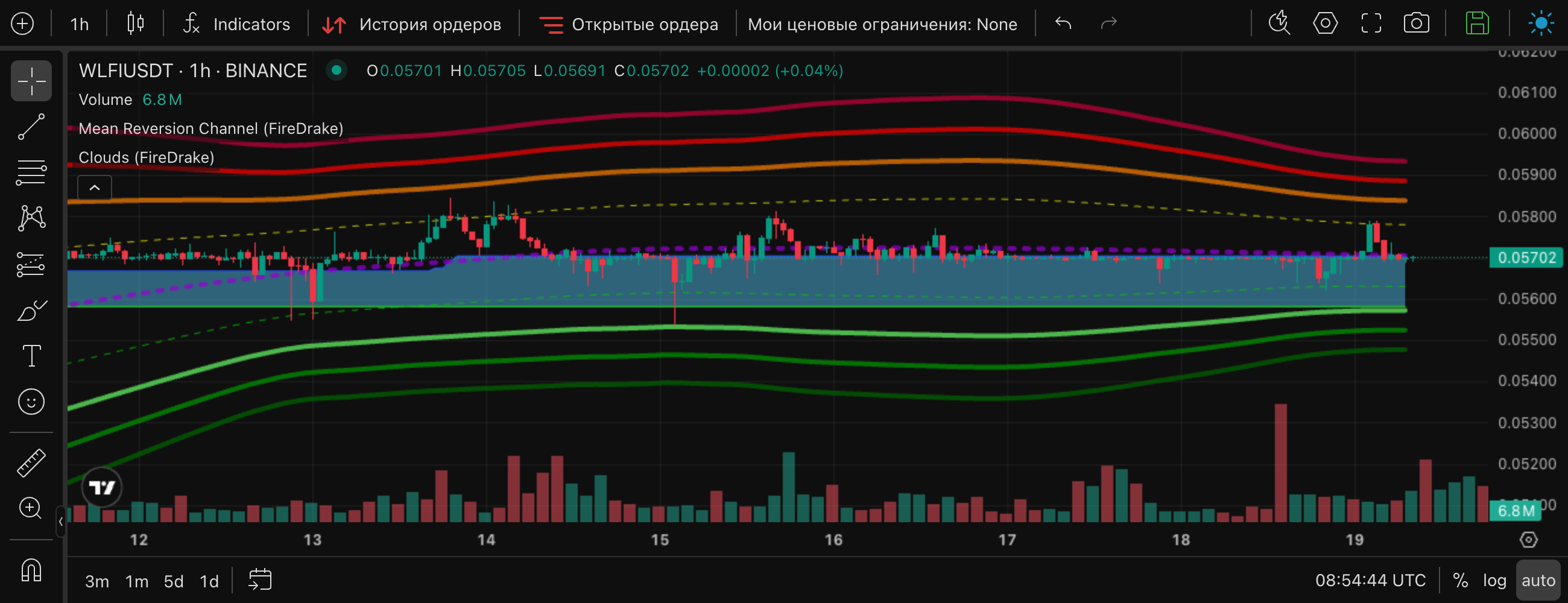This screenshot has height=603, width=1568.
Task: Set range to 1d
Action: click(x=209, y=581)
